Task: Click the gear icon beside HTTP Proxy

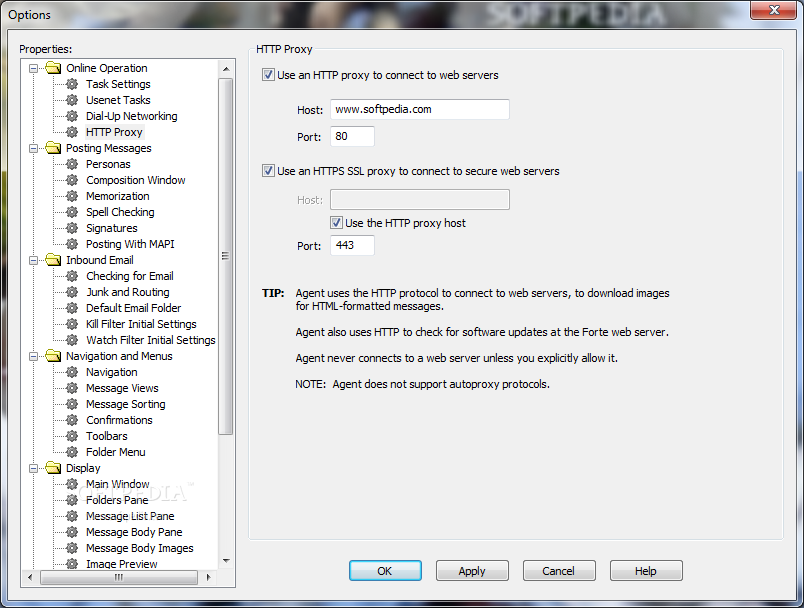Action: [x=72, y=132]
